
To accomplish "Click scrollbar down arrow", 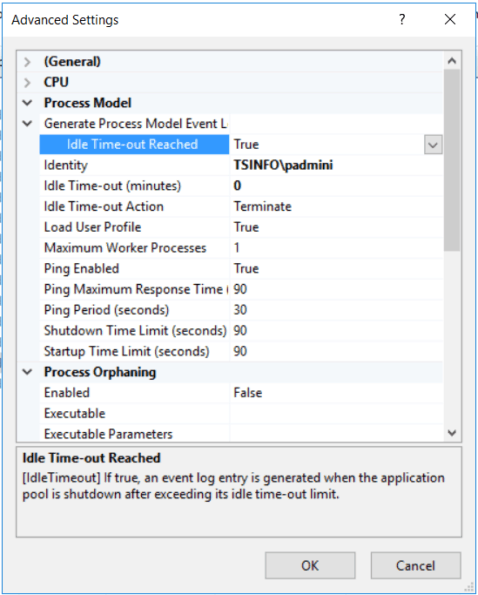I will coord(452,433).
